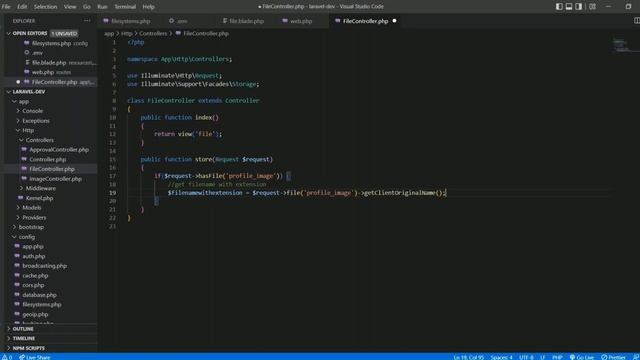Open the Edit menu
Screen dimensions: 640x360
click(22, 7)
